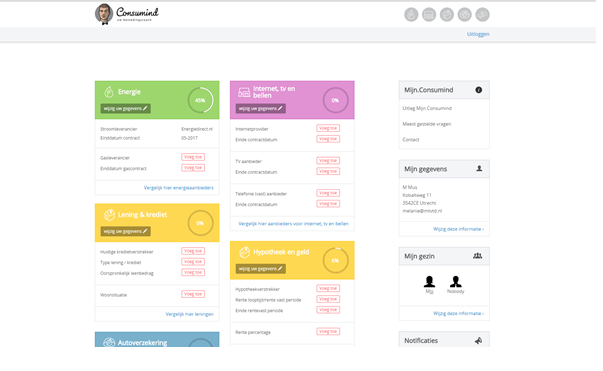Edit Hypotheek en geld gegevens
The height and width of the screenshot is (371, 603).
(x=260, y=269)
